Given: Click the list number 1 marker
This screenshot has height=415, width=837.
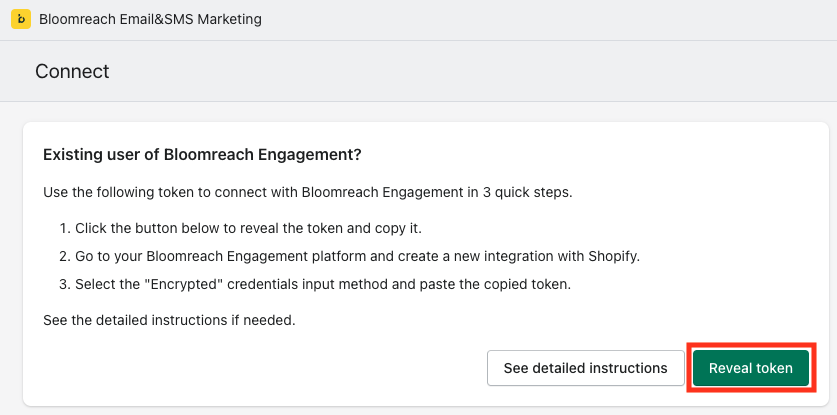Looking at the screenshot, I should tap(64, 229).
